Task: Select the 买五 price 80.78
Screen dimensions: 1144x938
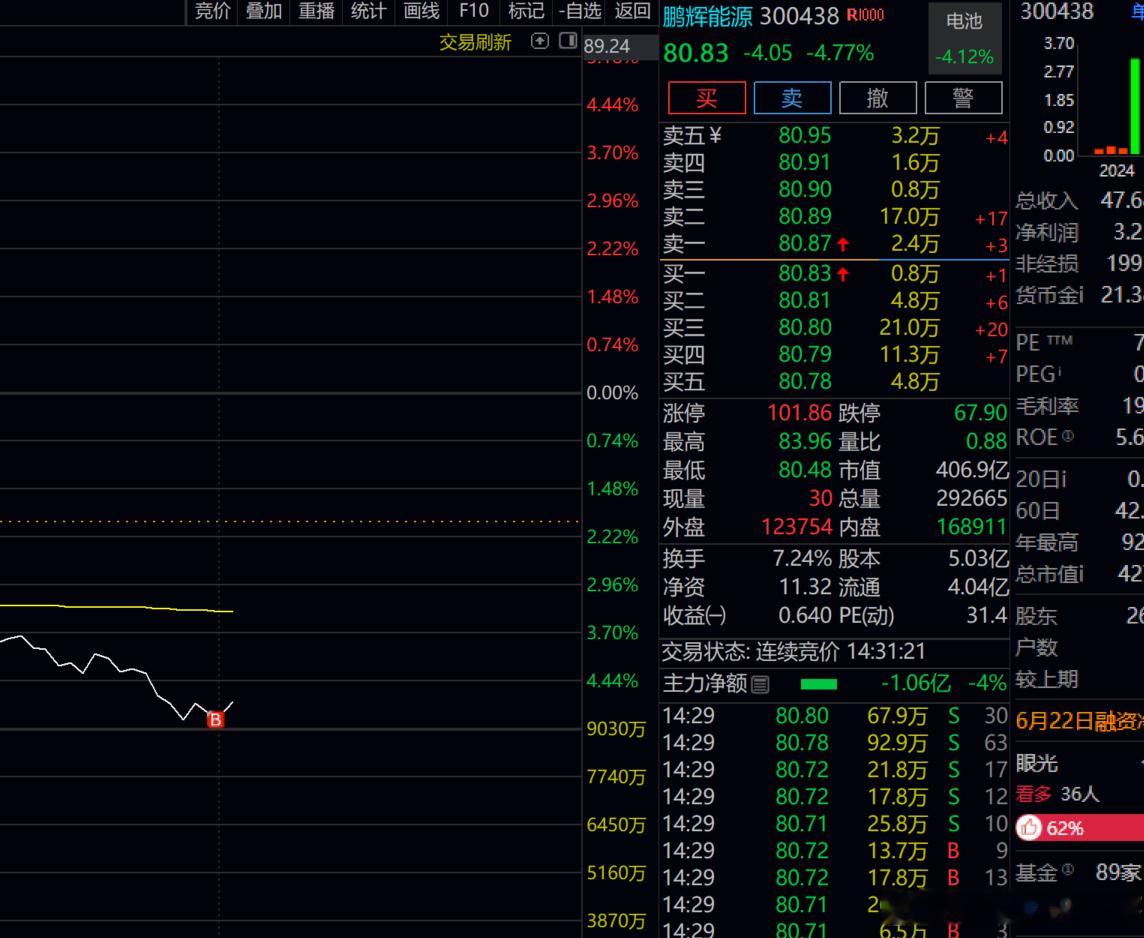Action: [x=805, y=381]
